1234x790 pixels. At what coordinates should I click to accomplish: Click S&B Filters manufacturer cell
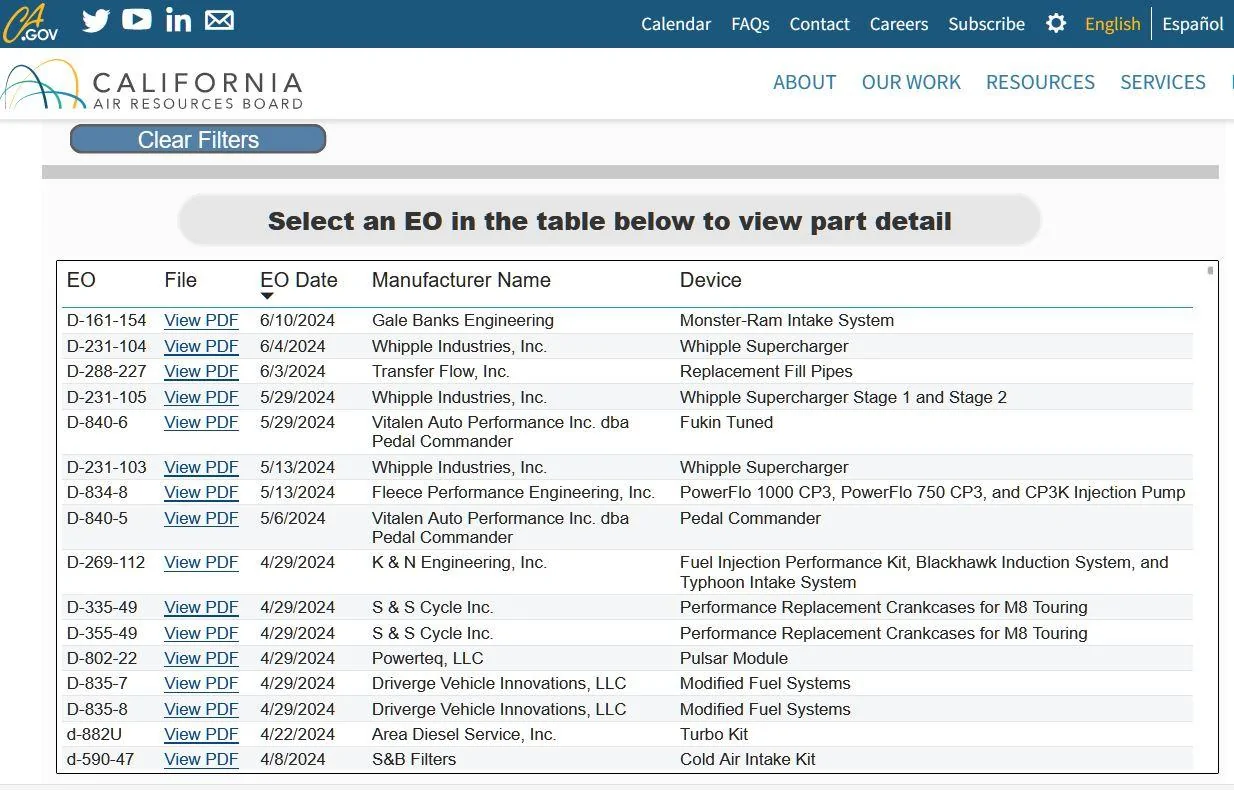point(414,759)
